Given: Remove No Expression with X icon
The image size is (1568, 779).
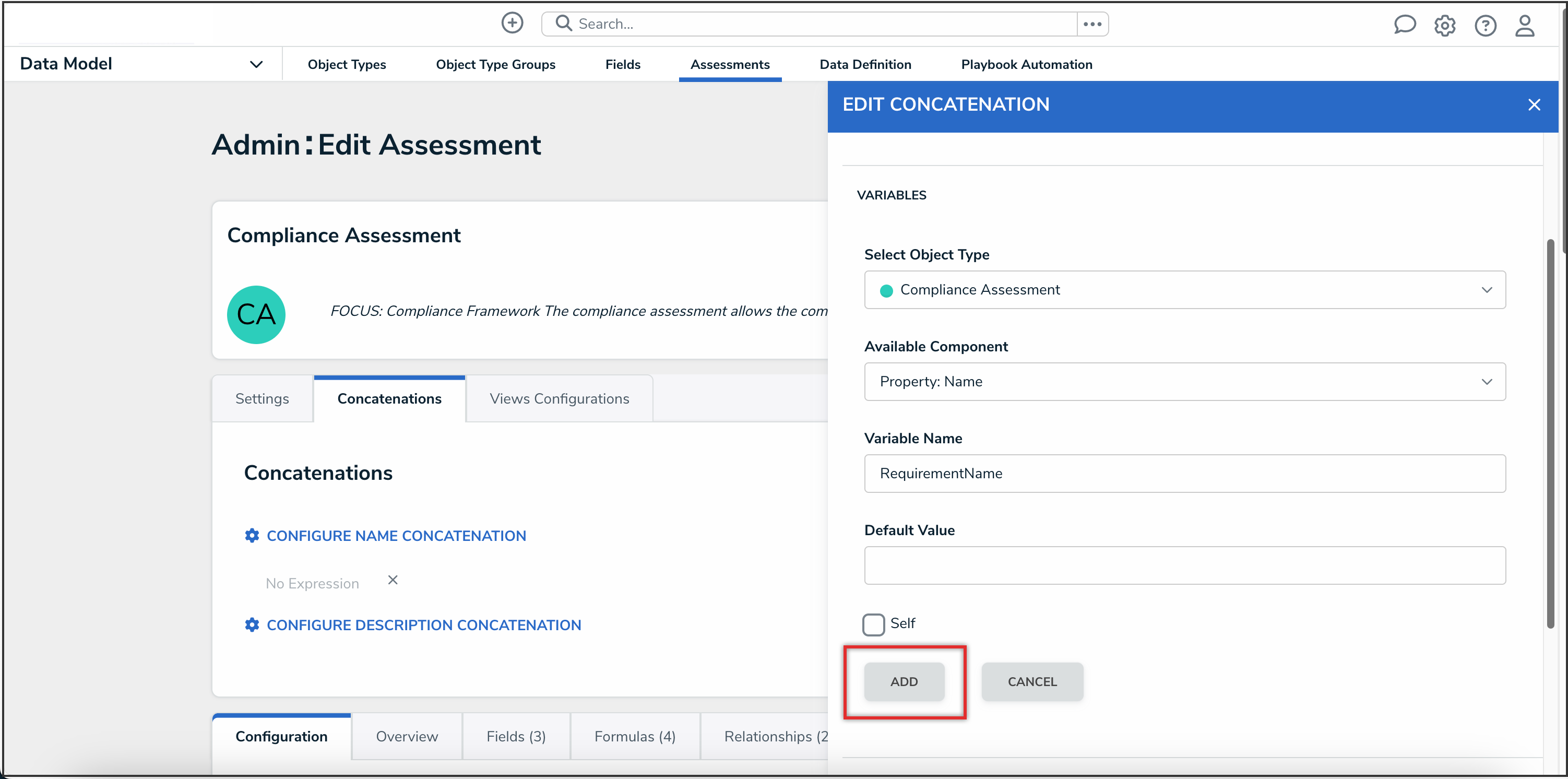Looking at the screenshot, I should [393, 580].
